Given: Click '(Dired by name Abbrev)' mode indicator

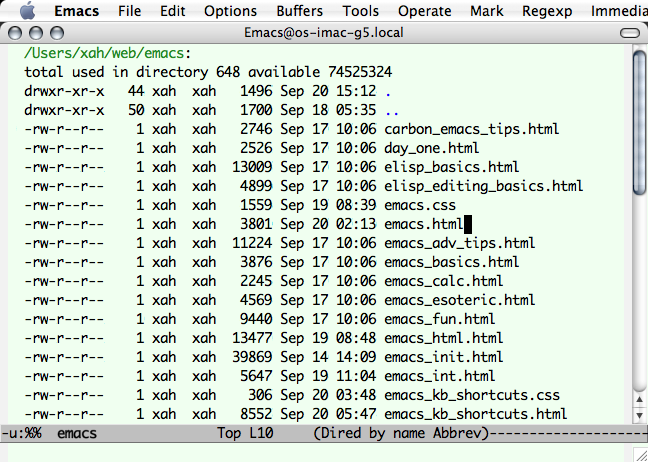Looking at the screenshot, I should pos(401,433).
